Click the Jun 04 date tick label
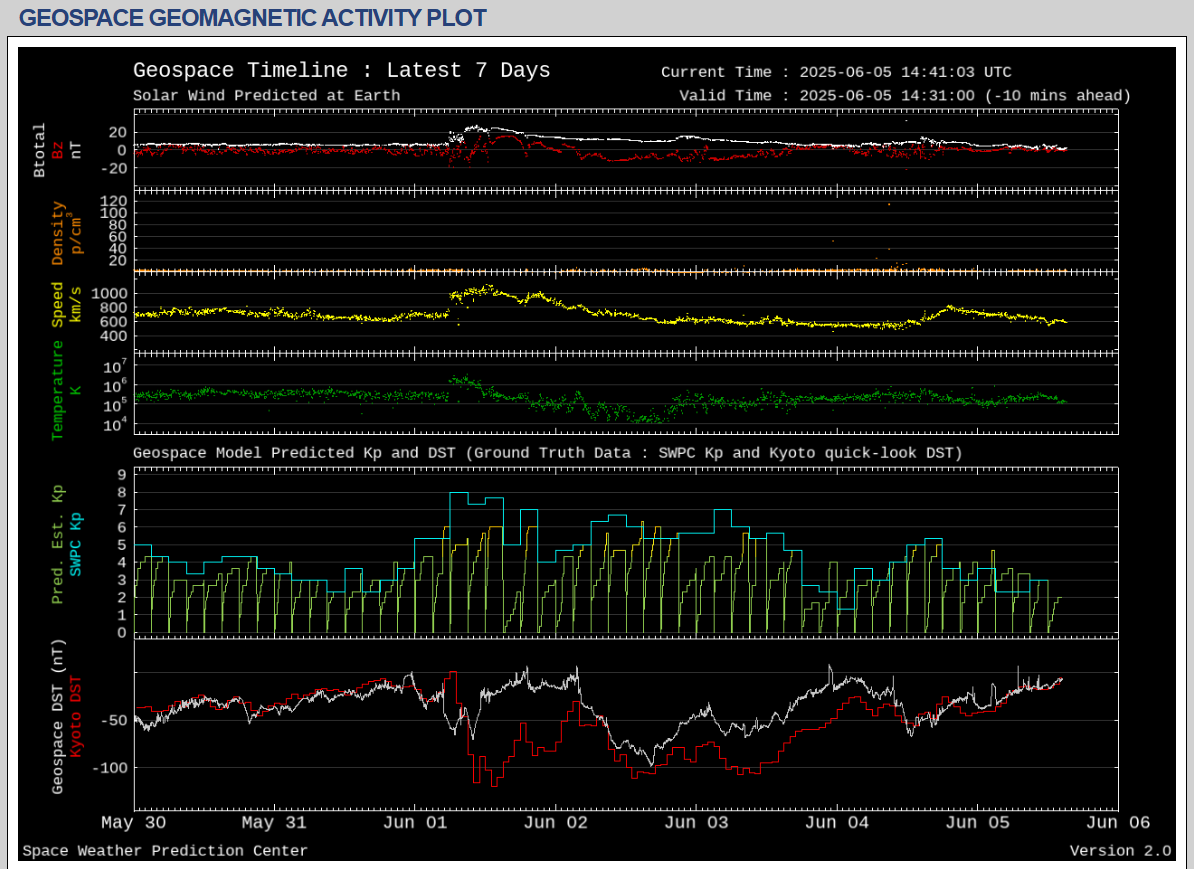Viewport: 1194px width, 869px height. tap(837, 823)
